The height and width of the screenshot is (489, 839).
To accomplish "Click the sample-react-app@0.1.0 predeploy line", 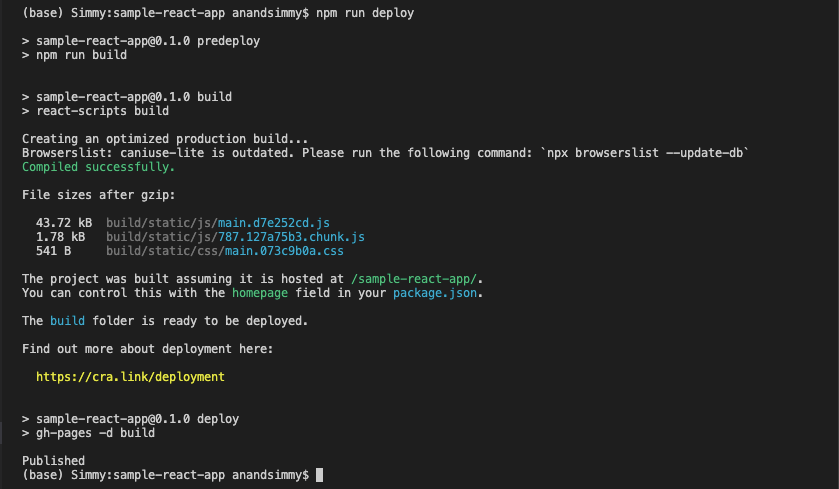I will [x=141, y=41].
